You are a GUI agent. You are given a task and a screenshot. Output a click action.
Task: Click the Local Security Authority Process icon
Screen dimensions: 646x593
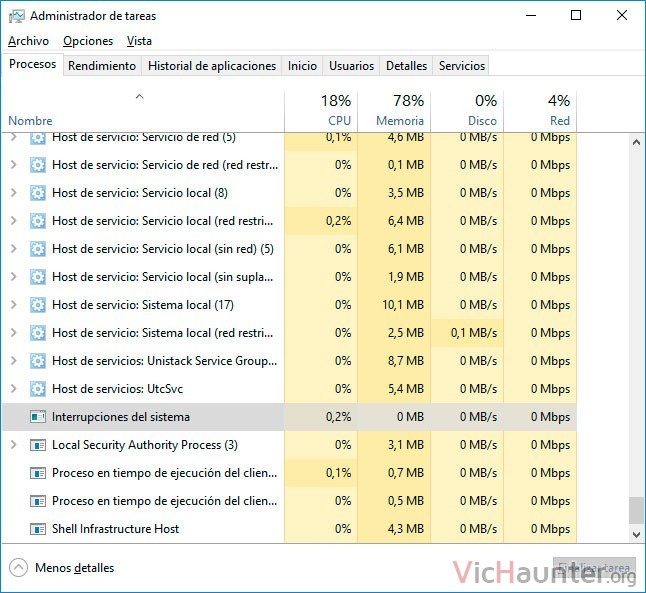38,445
